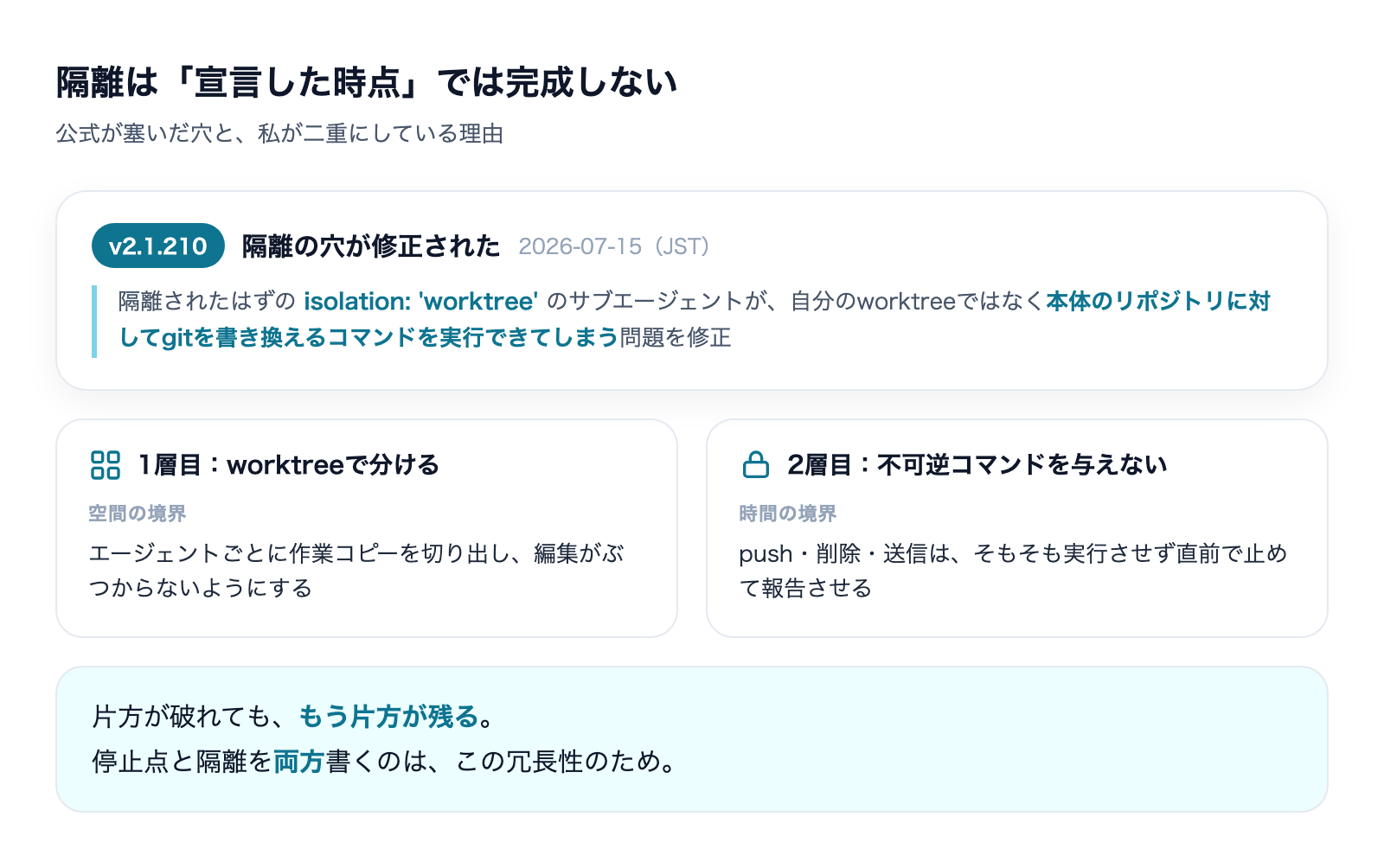This screenshot has height=868, width=1384.
Task: Click the v2.1.210 version badge
Action: pos(158,246)
